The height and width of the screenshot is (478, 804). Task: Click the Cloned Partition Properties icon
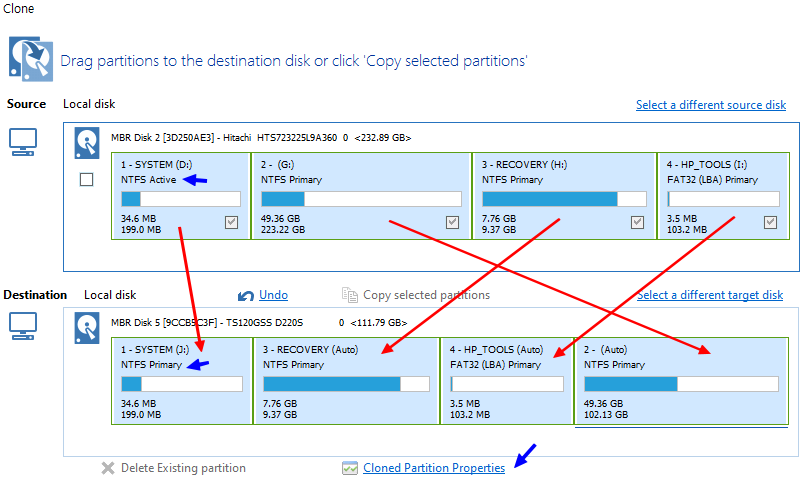click(349, 468)
